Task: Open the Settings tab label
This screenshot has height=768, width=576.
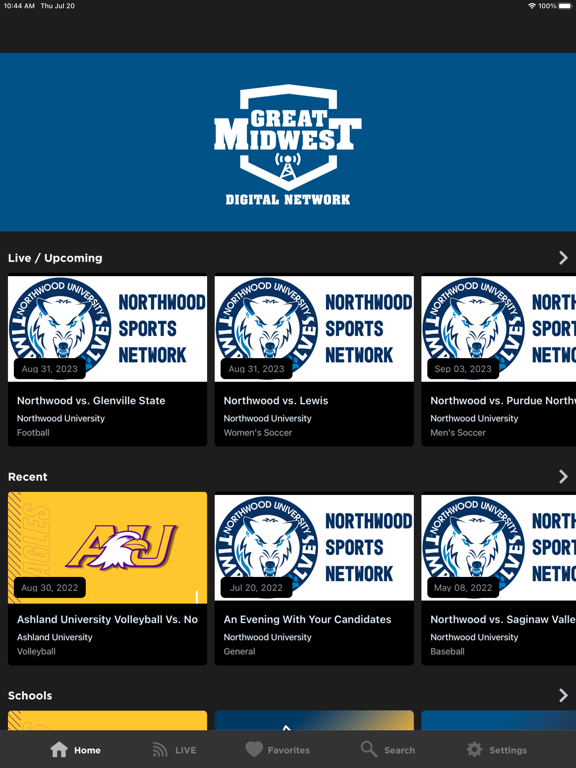Action: (x=508, y=750)
